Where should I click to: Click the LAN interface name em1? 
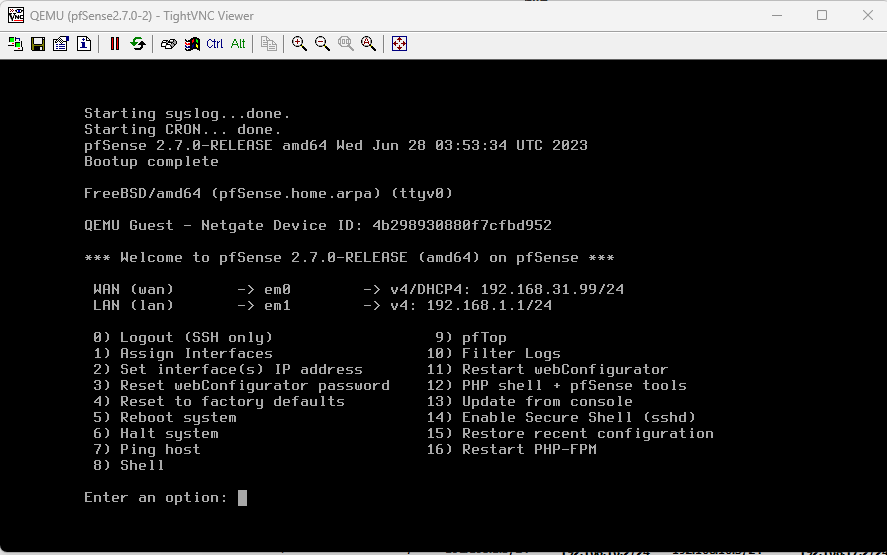click(x=277, y=306)
